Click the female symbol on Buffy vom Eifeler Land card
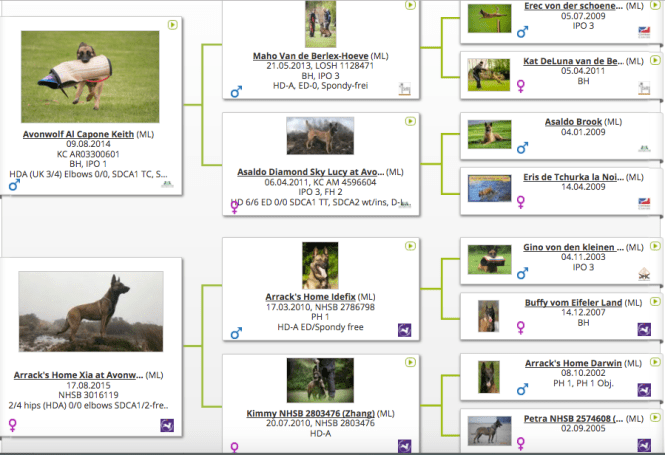 pyautogui.click(x=521, y=326)
